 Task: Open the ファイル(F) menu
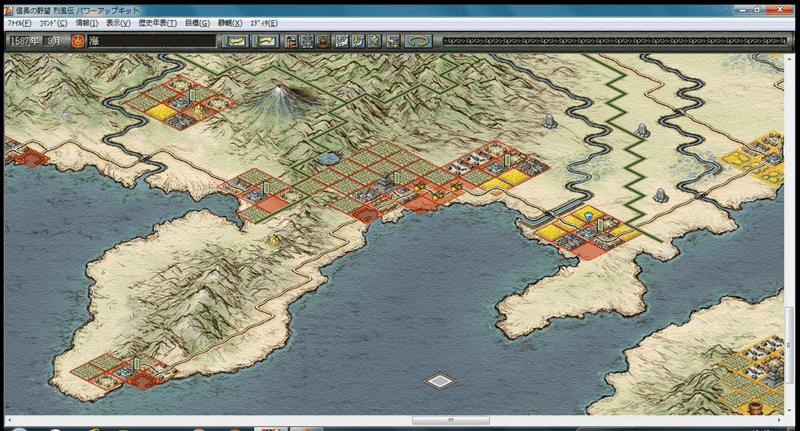(x=19, y=23)
